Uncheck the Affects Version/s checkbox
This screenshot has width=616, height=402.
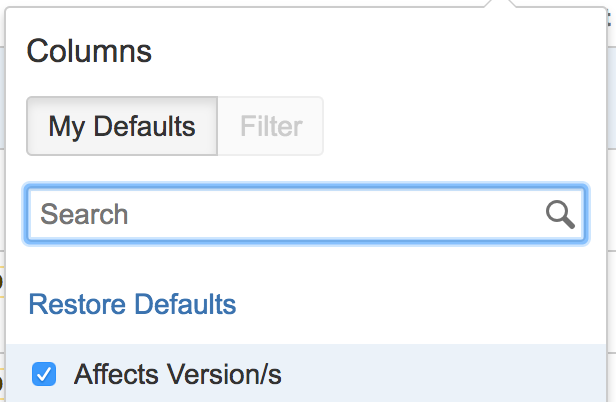pyautogui.click(x=44, y=374)
